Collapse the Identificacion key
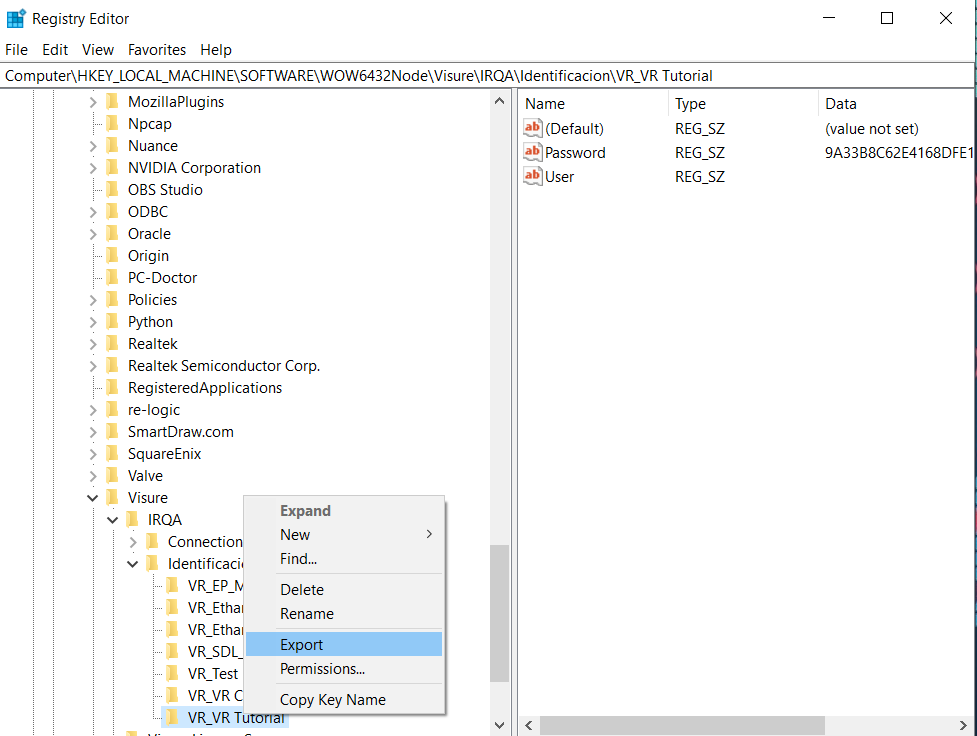The width and height of the screenshot is (977, 736). tap(133, 564)
